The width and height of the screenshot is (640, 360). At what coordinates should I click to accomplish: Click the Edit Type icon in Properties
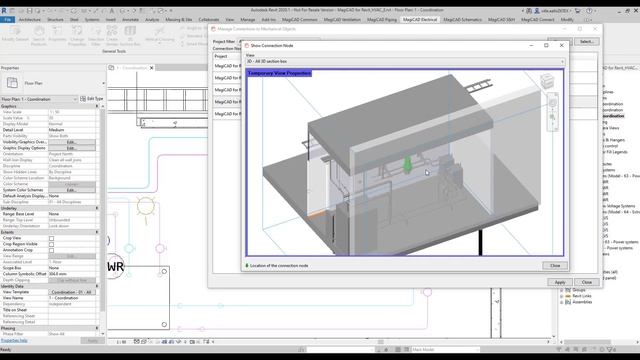coord(83,99)
